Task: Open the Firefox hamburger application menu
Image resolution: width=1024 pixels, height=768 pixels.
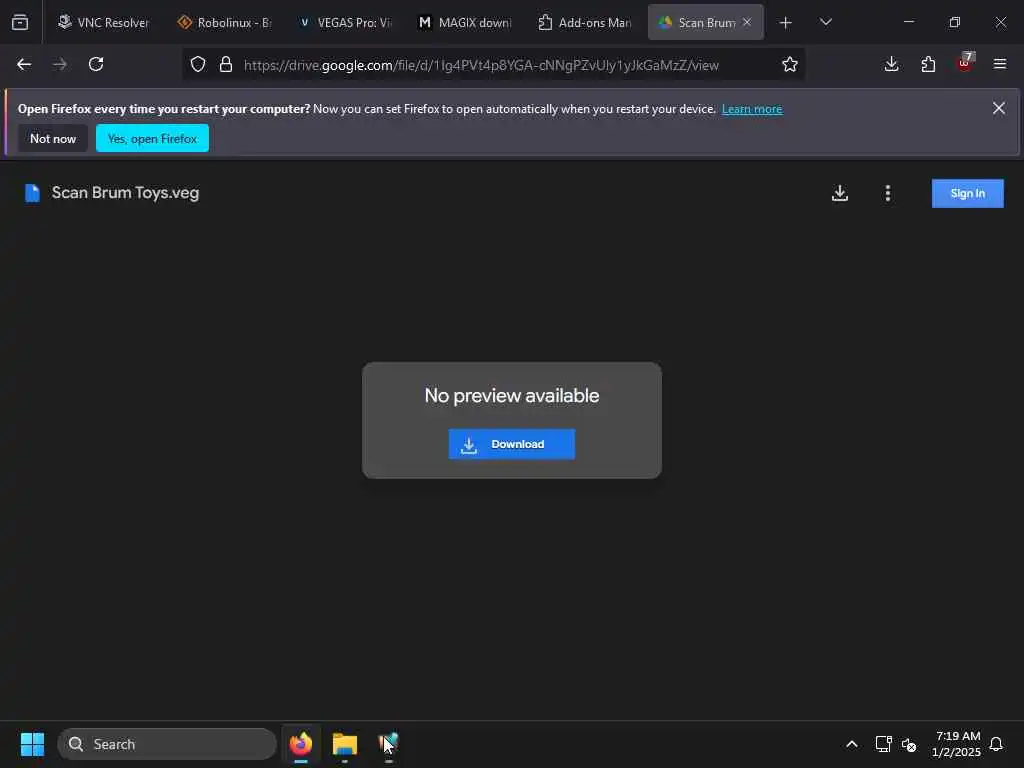Action: tap(1000, 64)
